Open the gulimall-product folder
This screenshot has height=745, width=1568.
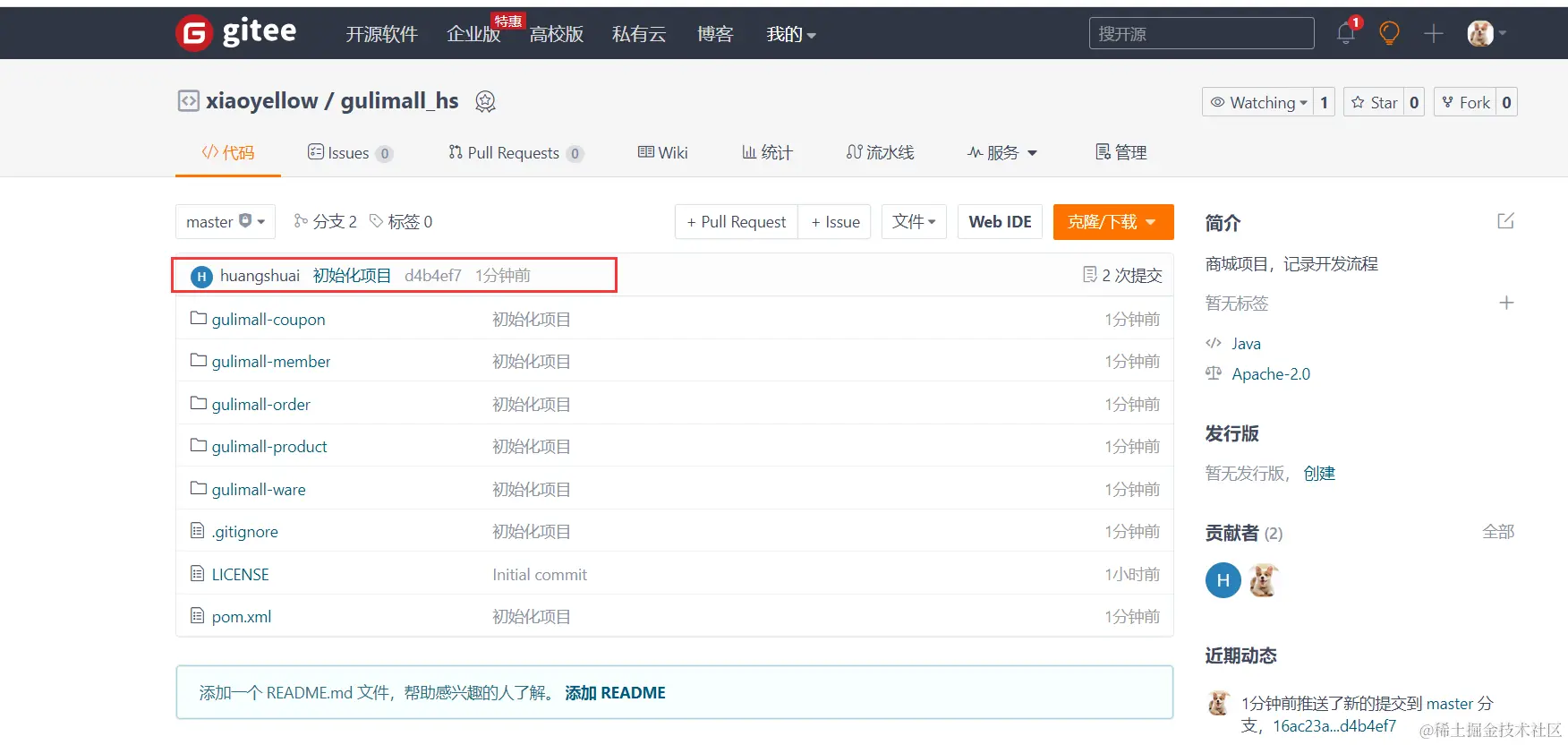point(269,447)
